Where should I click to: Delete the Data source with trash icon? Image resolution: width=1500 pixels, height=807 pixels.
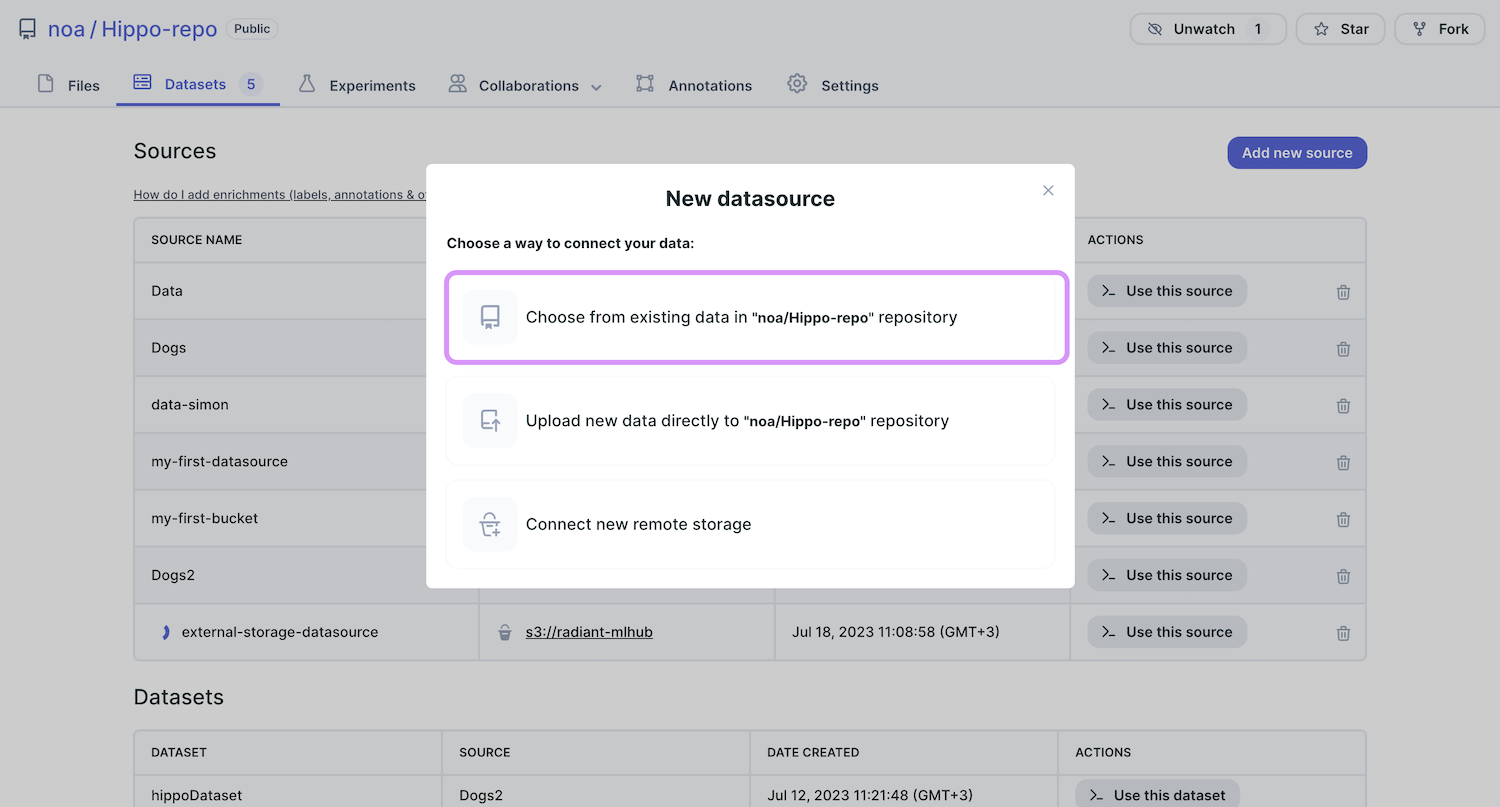pos(1343,292)
